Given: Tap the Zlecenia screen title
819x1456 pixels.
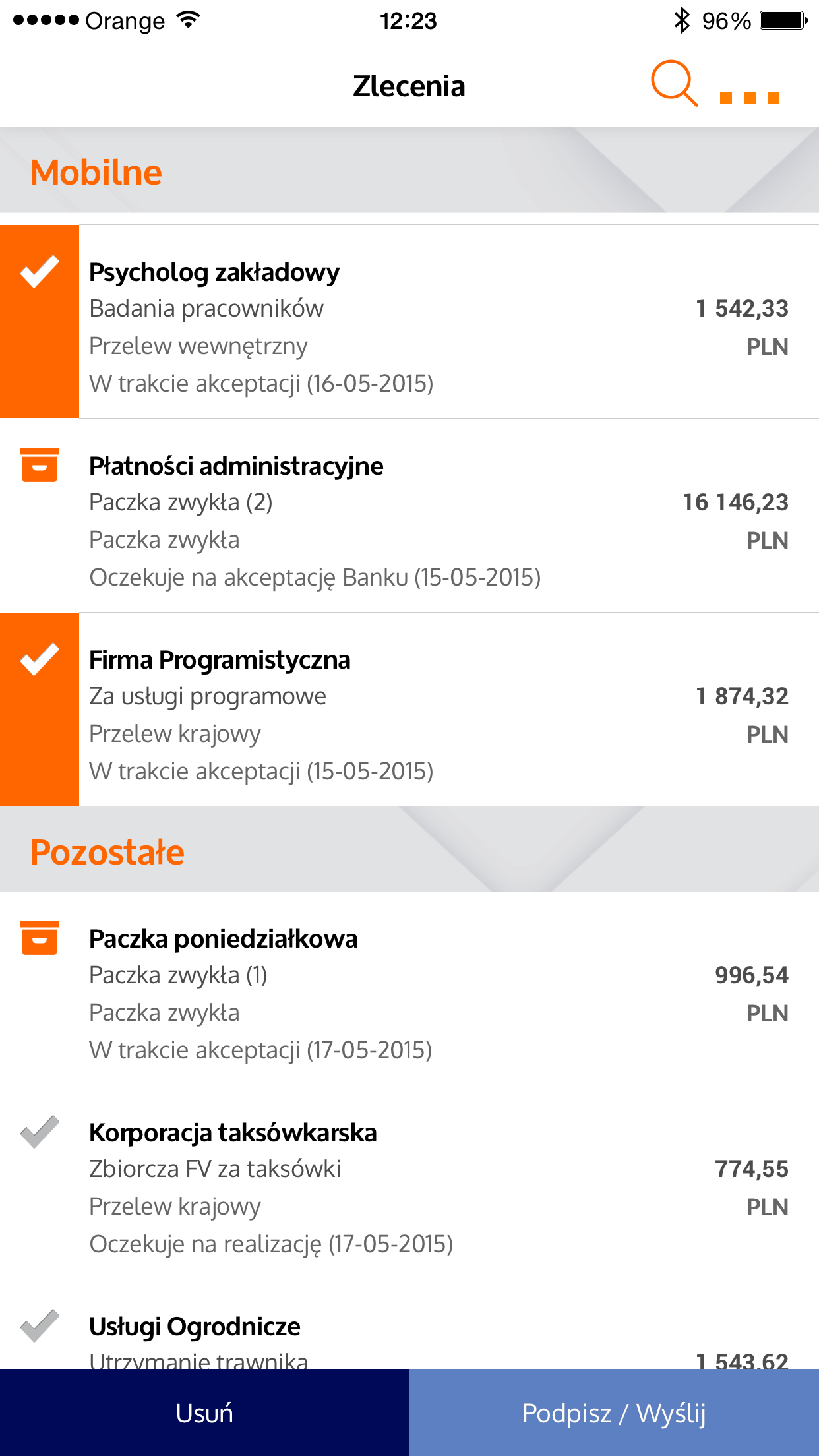Looking at the screenshot, I should pyautogui.click(x=409, y=86).
